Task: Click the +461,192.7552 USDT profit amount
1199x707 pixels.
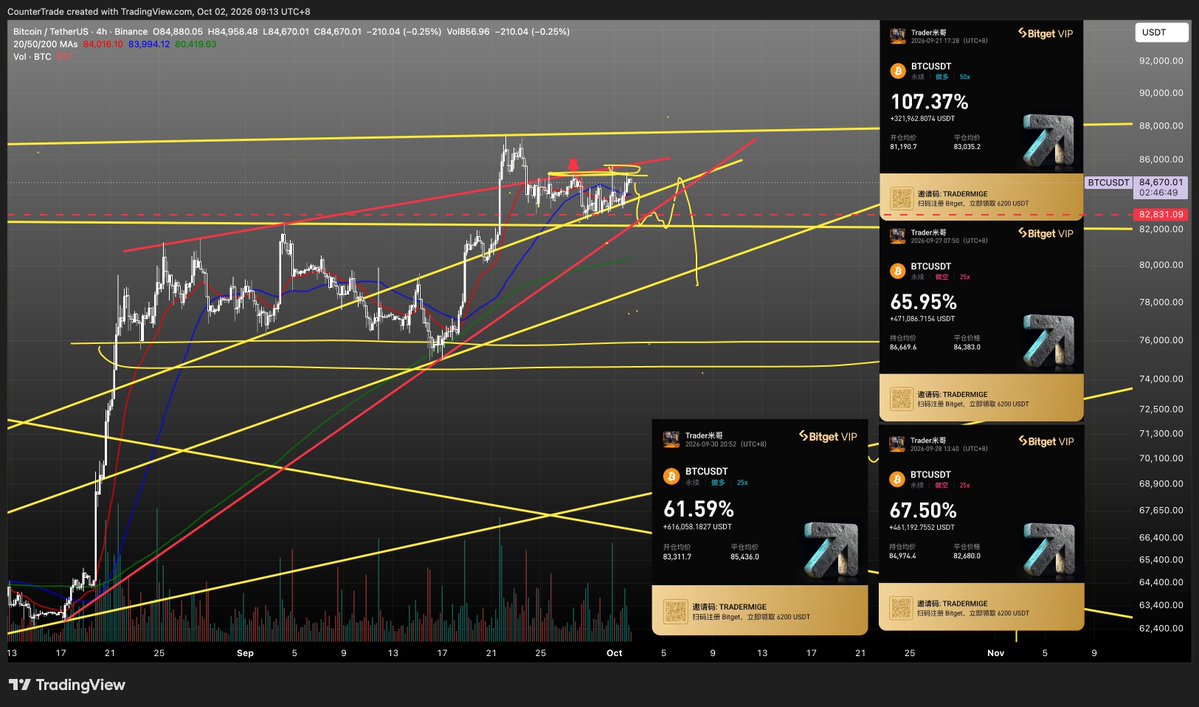Action: (921, 527)
